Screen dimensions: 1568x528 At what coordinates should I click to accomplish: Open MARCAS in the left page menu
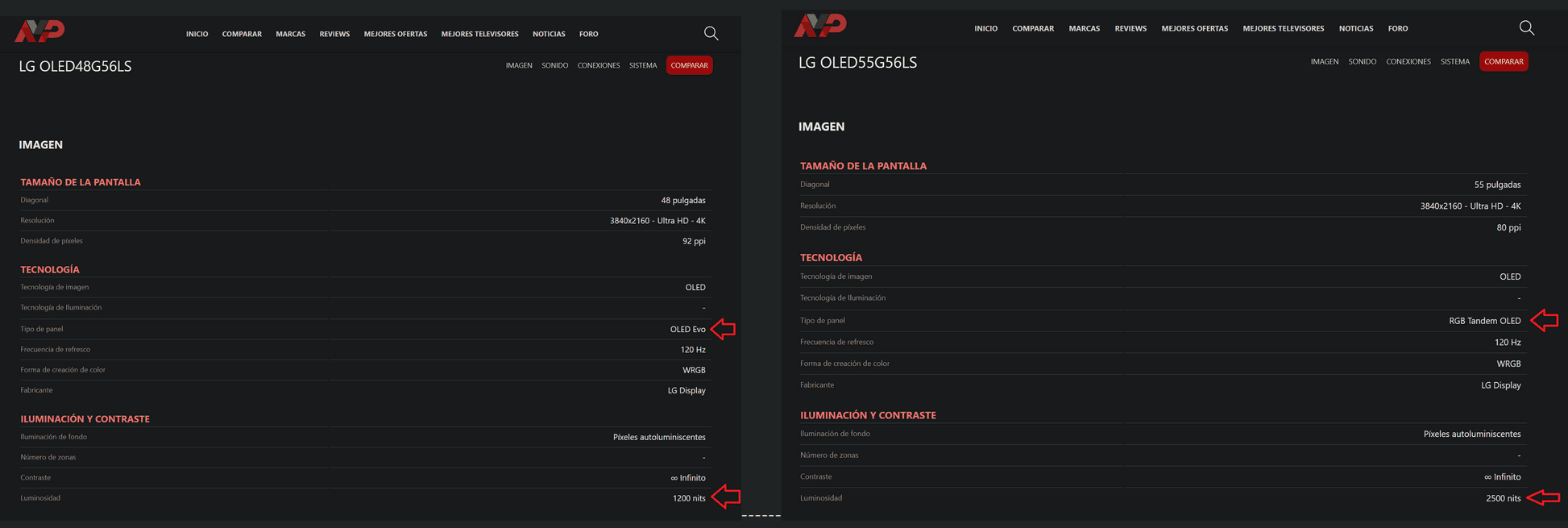290,34
